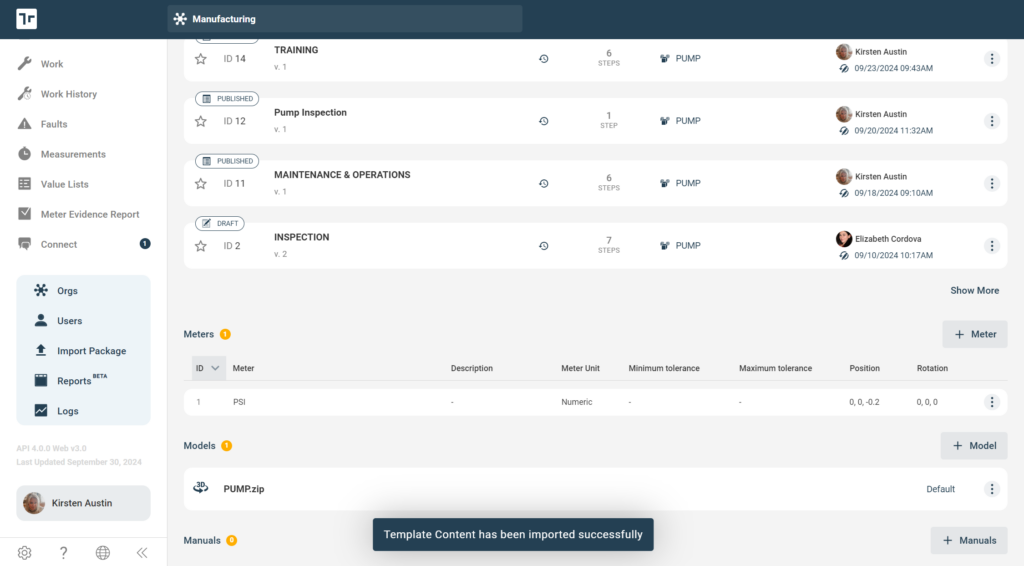This screenshot has height=566, width=1024.
Task: Click Position column header
Action: point(864,368)
